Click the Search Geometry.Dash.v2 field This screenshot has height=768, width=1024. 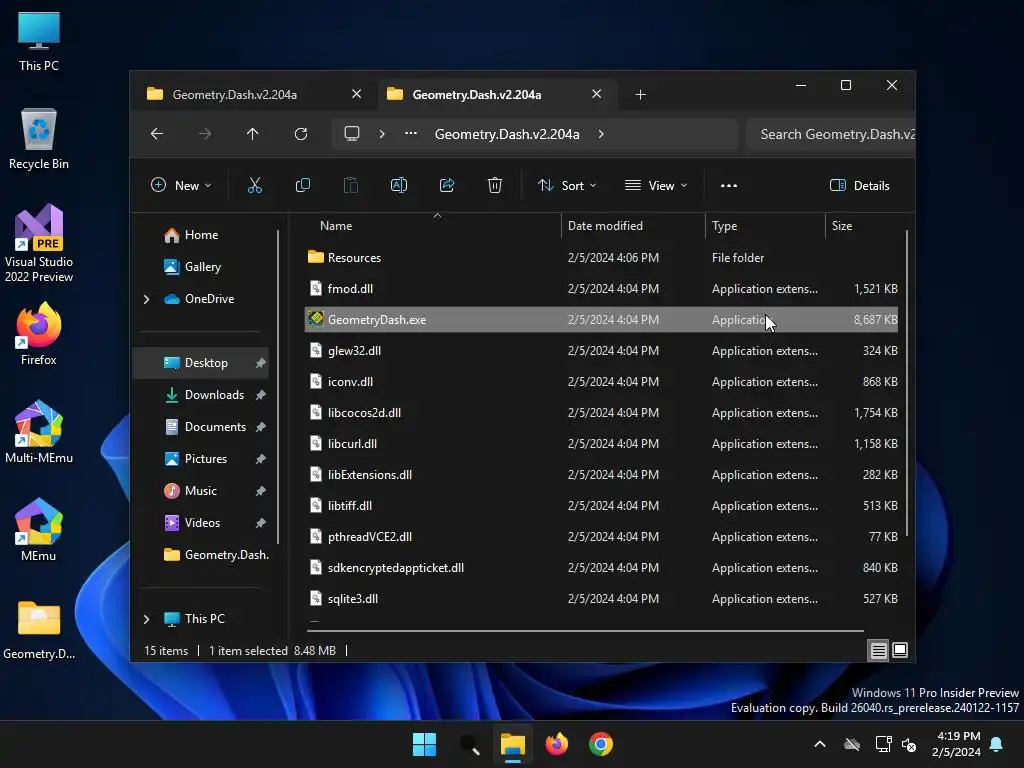pos(831,134)
